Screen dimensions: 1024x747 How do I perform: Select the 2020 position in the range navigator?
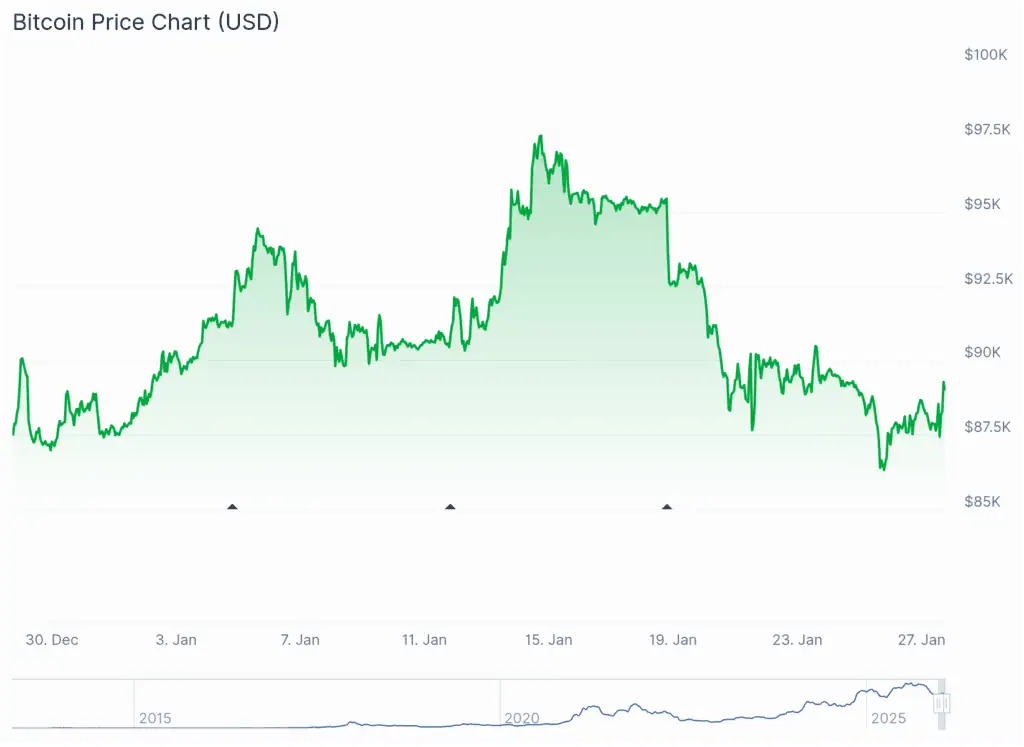[x=521, y=718]
